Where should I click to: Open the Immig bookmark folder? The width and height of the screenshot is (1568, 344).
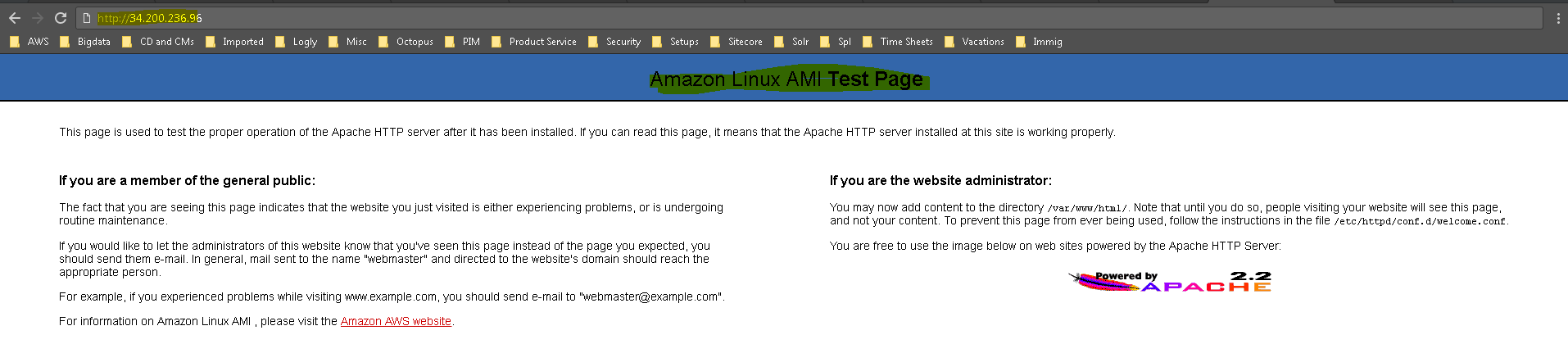[x=1039, y=42]
